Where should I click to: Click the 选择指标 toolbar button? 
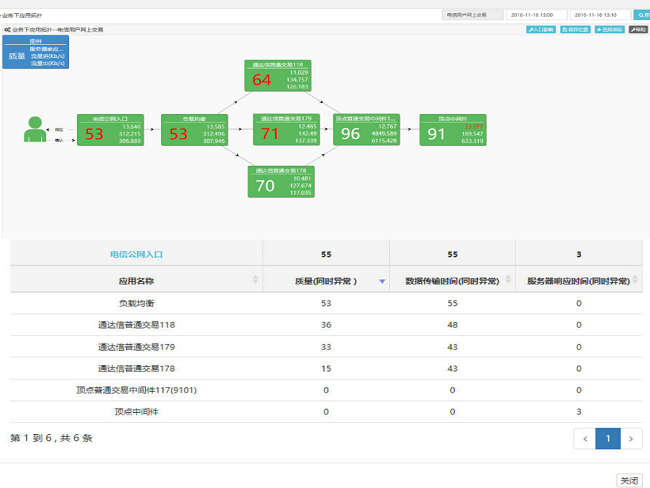(x=609, y=30)
